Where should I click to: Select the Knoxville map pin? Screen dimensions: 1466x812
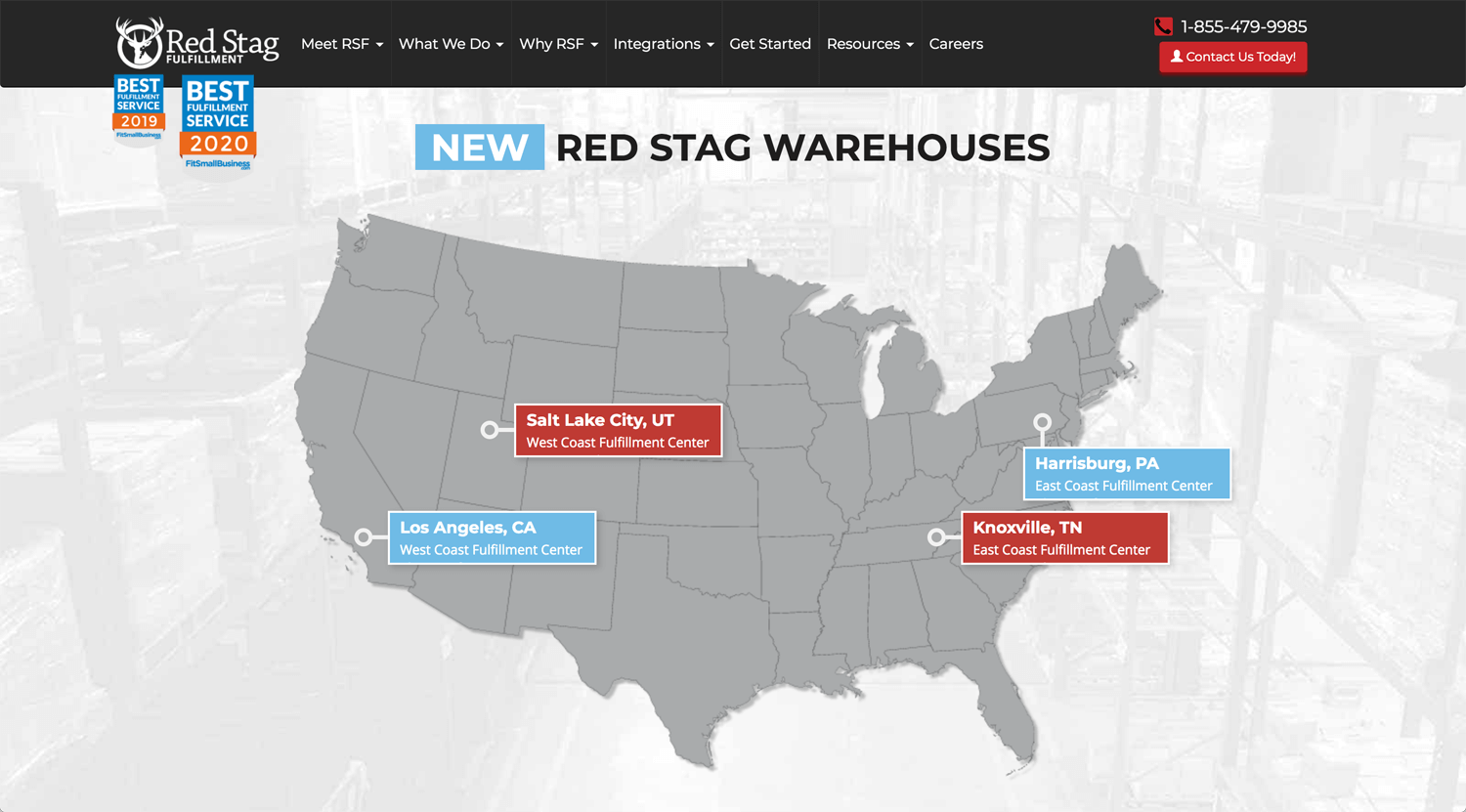pyautogui.click(x=936, y=537)
